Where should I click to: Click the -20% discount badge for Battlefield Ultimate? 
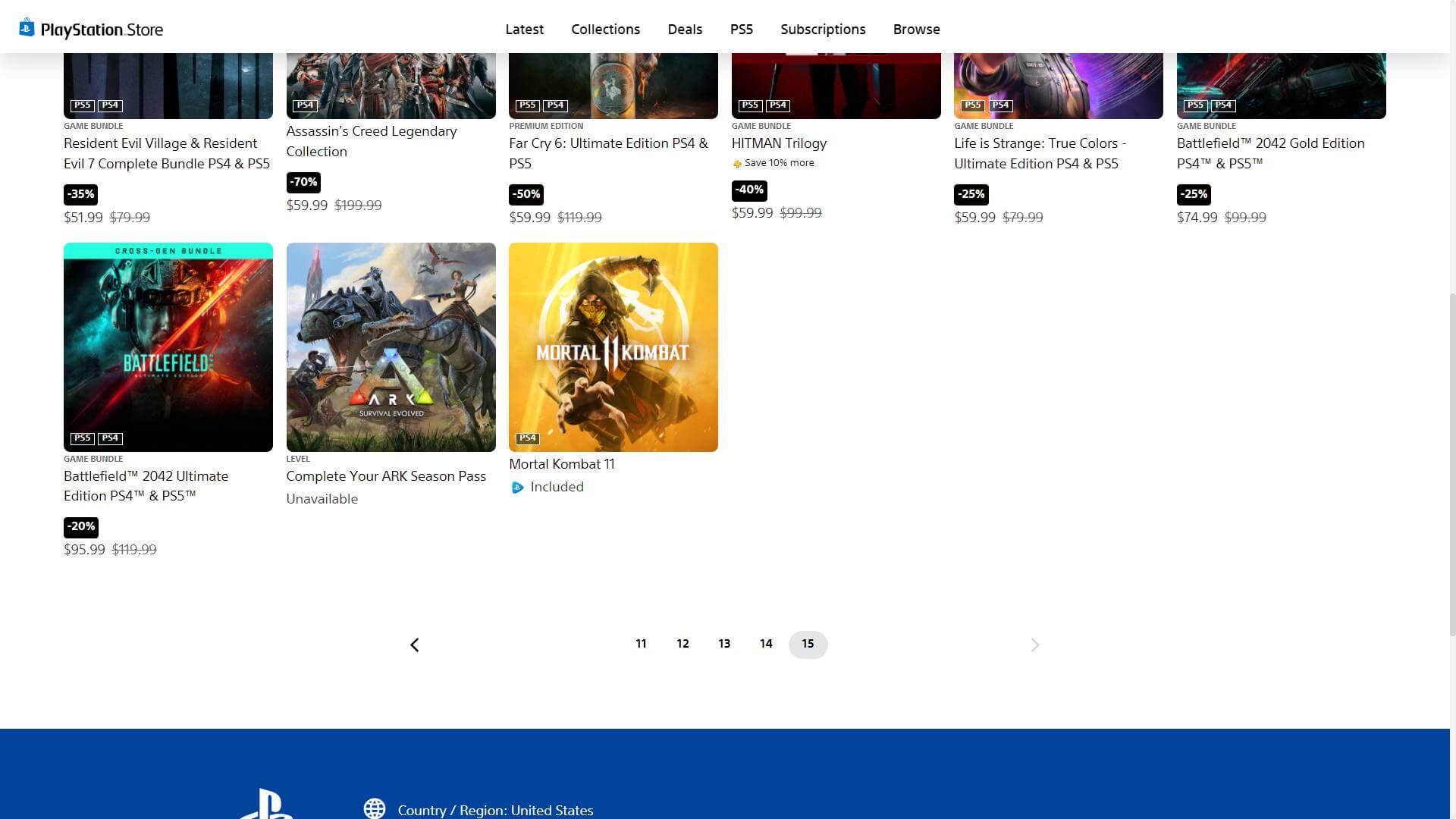click(81, 526)
